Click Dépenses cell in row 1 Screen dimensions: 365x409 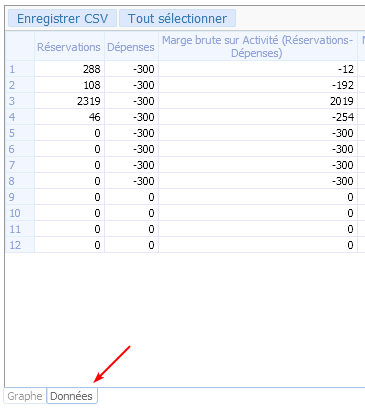pos(131,69)
